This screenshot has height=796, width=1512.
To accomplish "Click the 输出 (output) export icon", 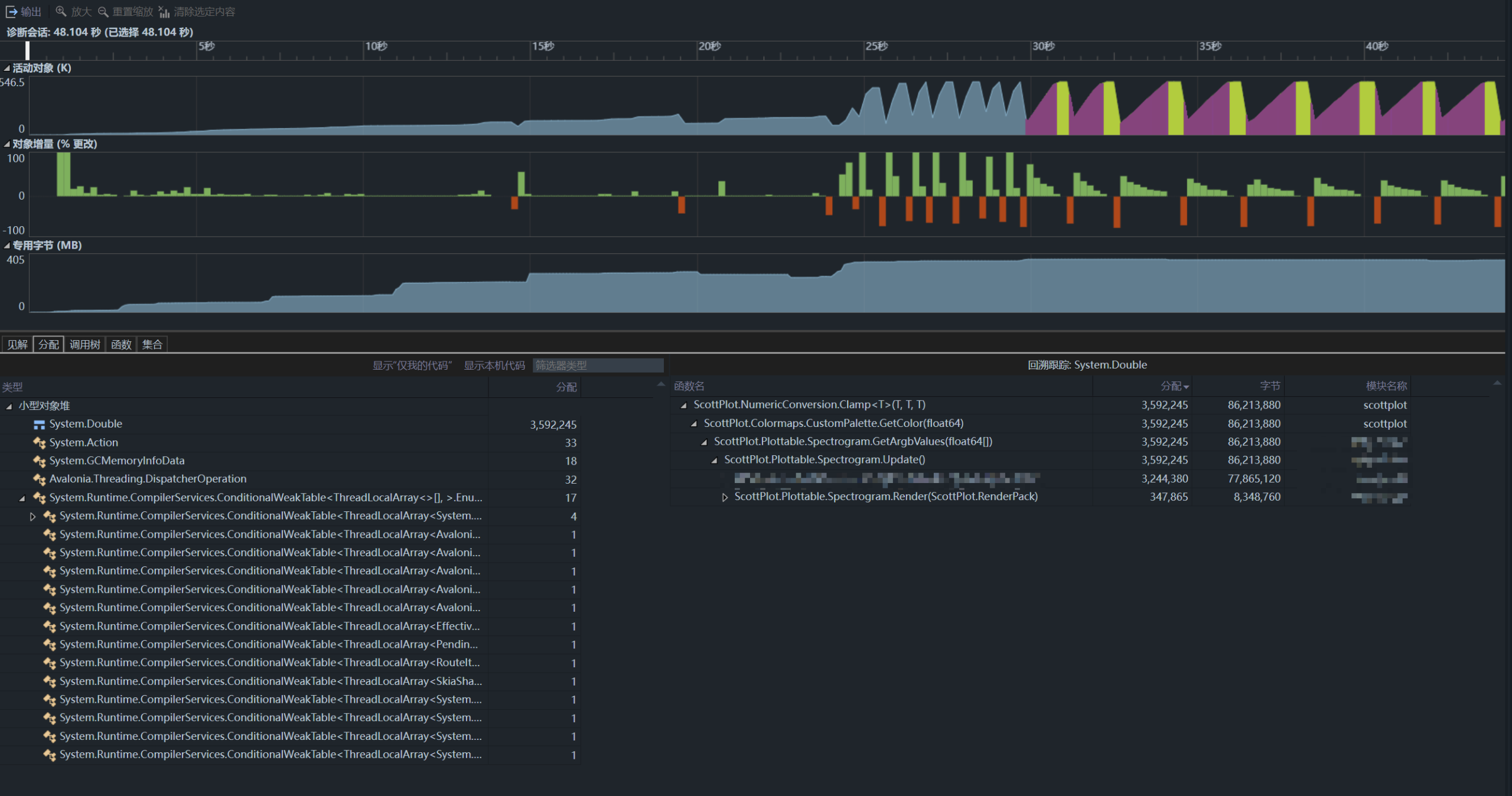I will tap(11, 12).
